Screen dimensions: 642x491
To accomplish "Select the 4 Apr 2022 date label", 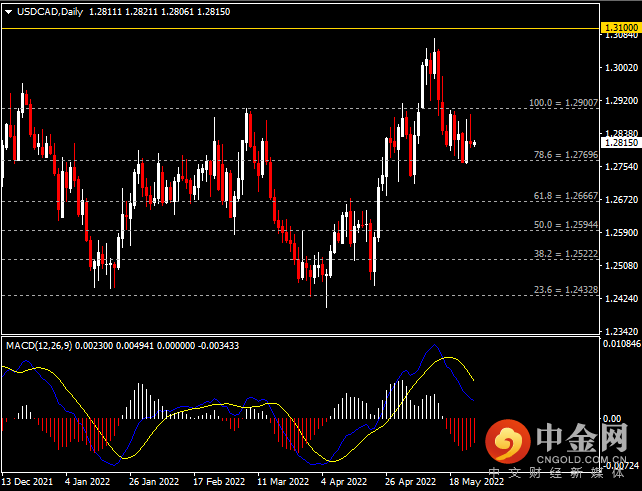I will point(344,482).
